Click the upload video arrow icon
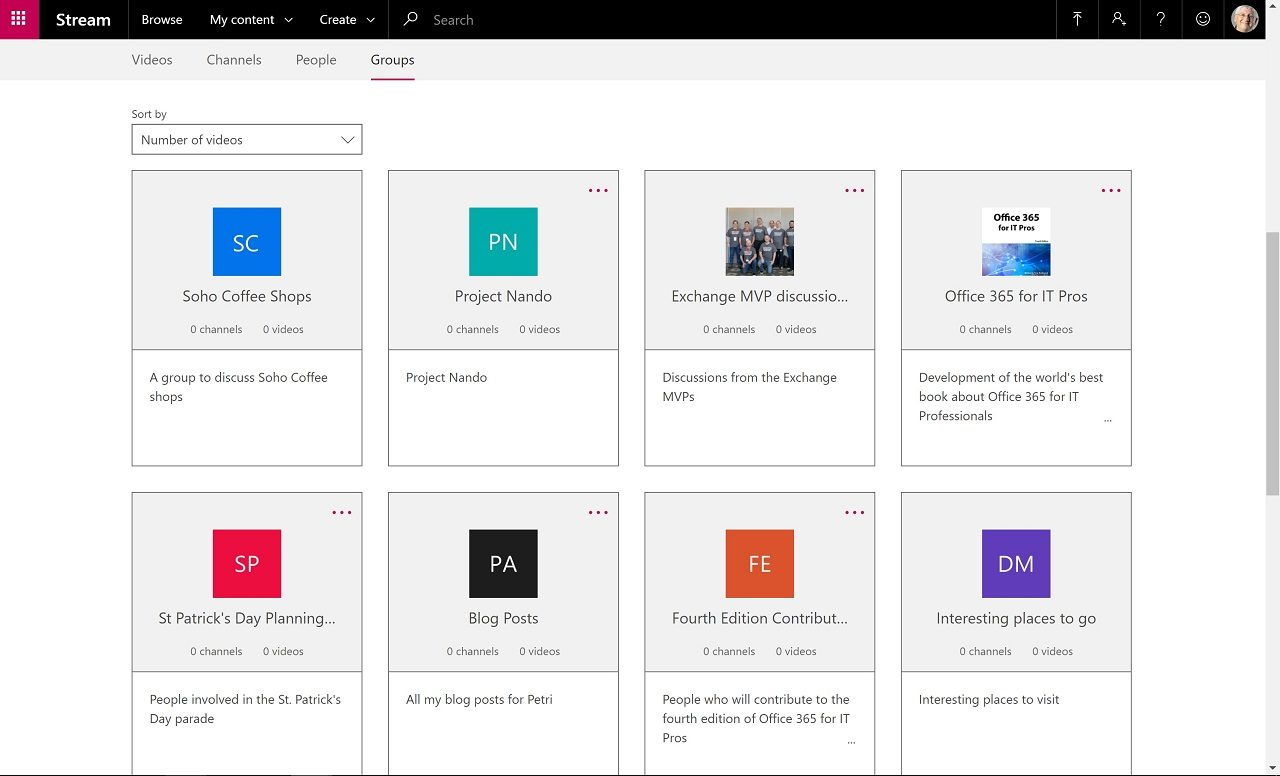The height and width of the screenshot is (776, 1280). [1077, 19]
